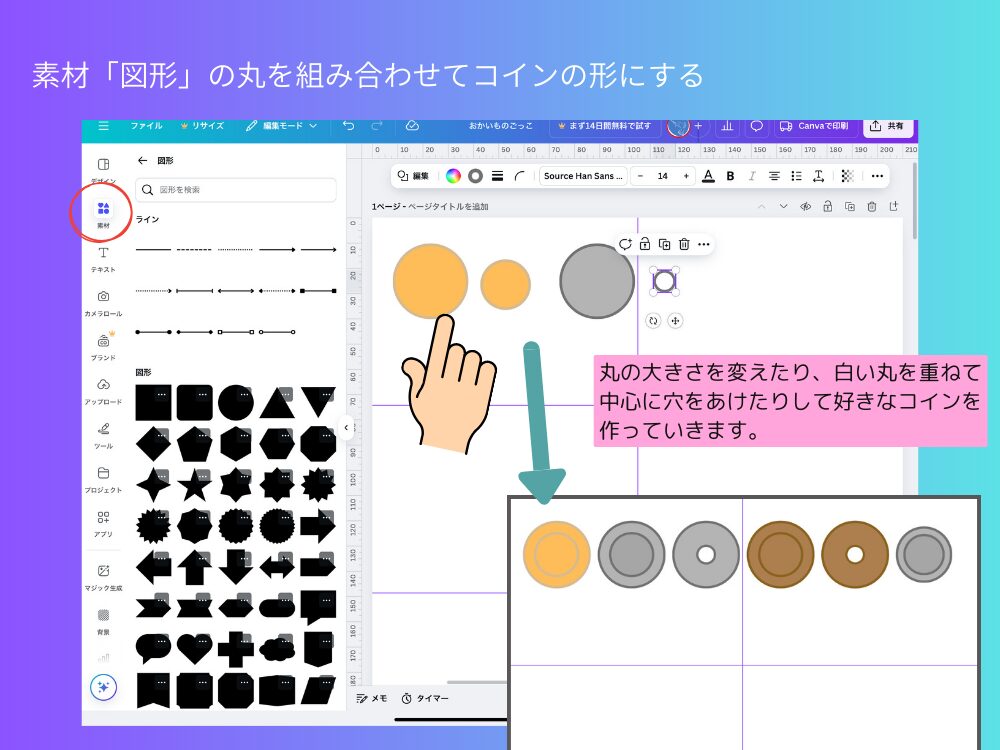Open the transparency checkerboard icon in toolbar
1000x750 pixels.
(x=848, y=176)
